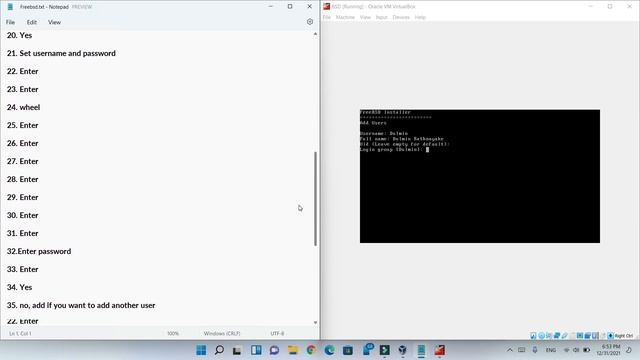Open VirtualBox Help menu
The height and width of the screenshot is (360, 640).
[420, 17]
